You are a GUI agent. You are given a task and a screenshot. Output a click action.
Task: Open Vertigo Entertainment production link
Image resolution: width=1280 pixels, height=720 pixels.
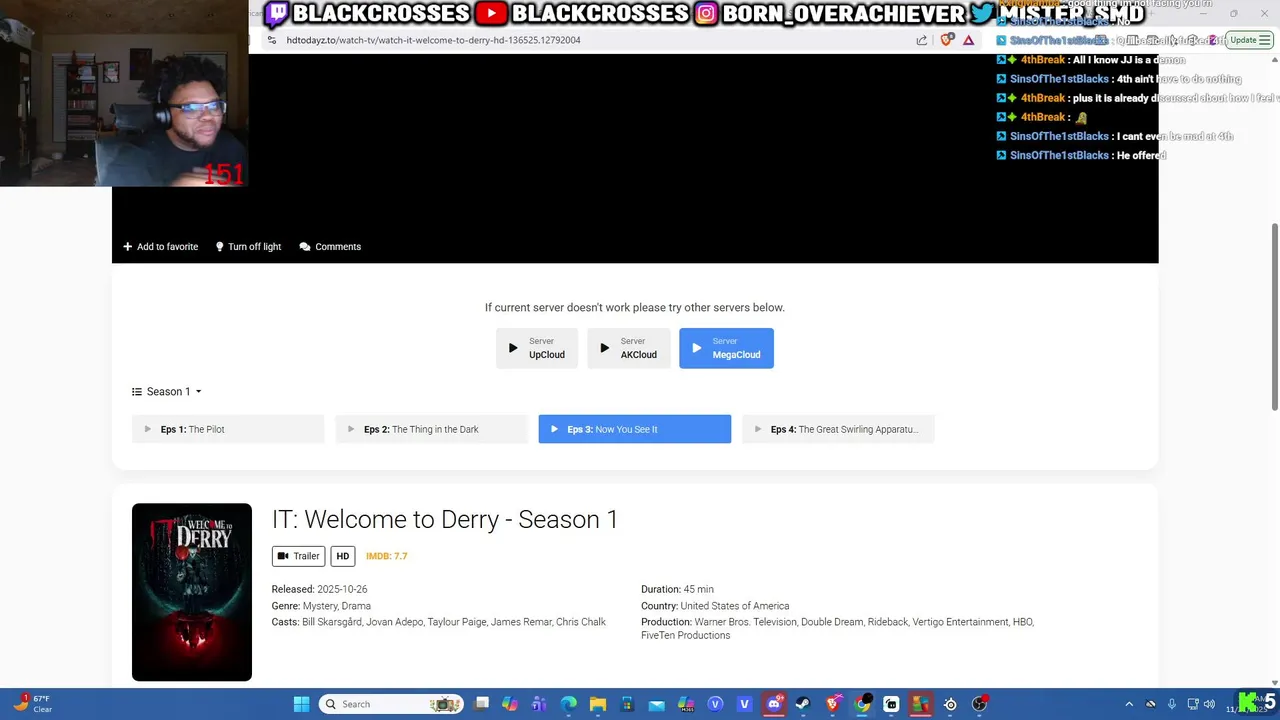point(960,622)
